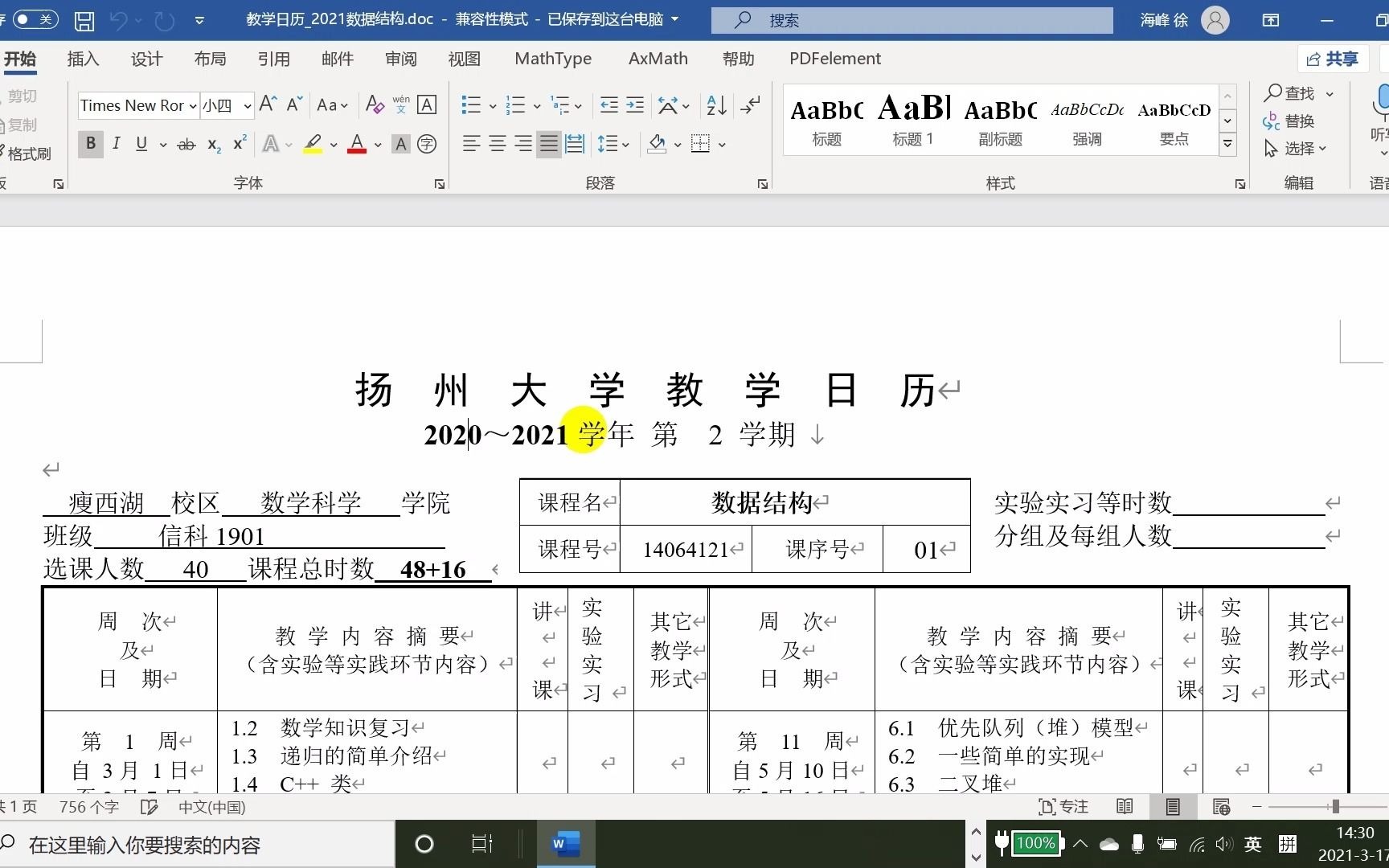The width and height of the screenshot is (1389, 868).
Task: Undo the last action
Action: [x=118, y=20]
